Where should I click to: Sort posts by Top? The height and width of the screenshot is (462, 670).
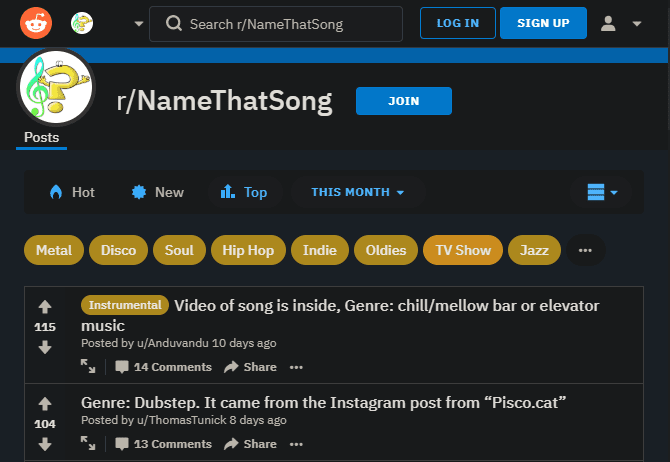(244, 192)
